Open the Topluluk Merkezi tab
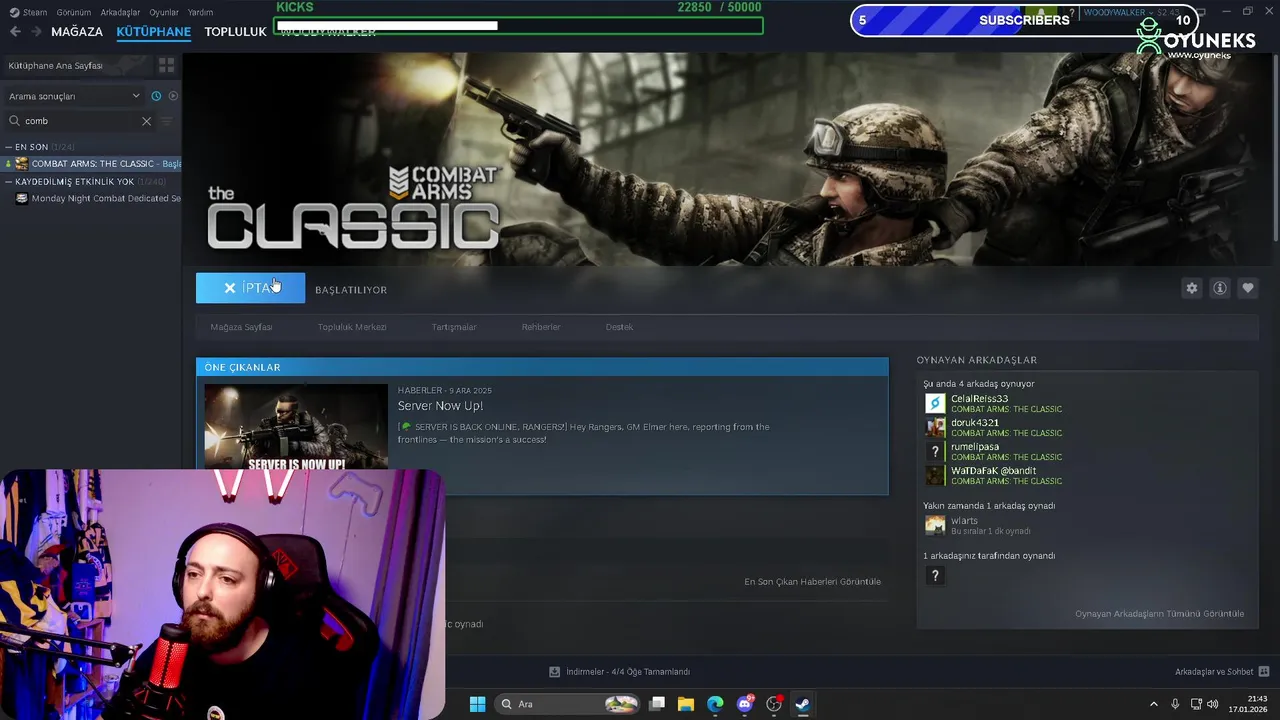The height and width of the screenshot is (720, 1280). click(x=352, y=327)
